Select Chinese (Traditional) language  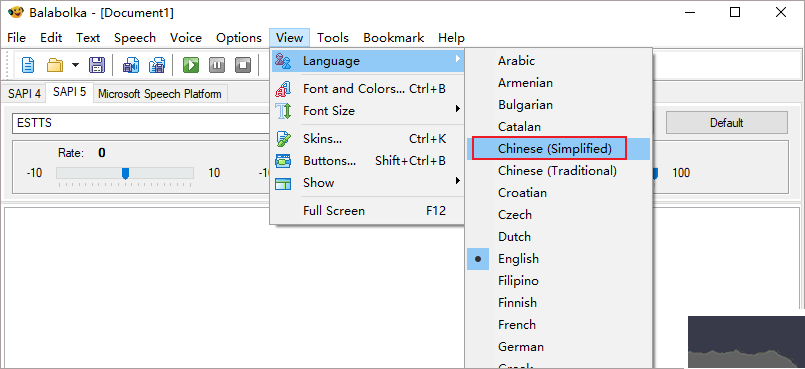(559, 171)
